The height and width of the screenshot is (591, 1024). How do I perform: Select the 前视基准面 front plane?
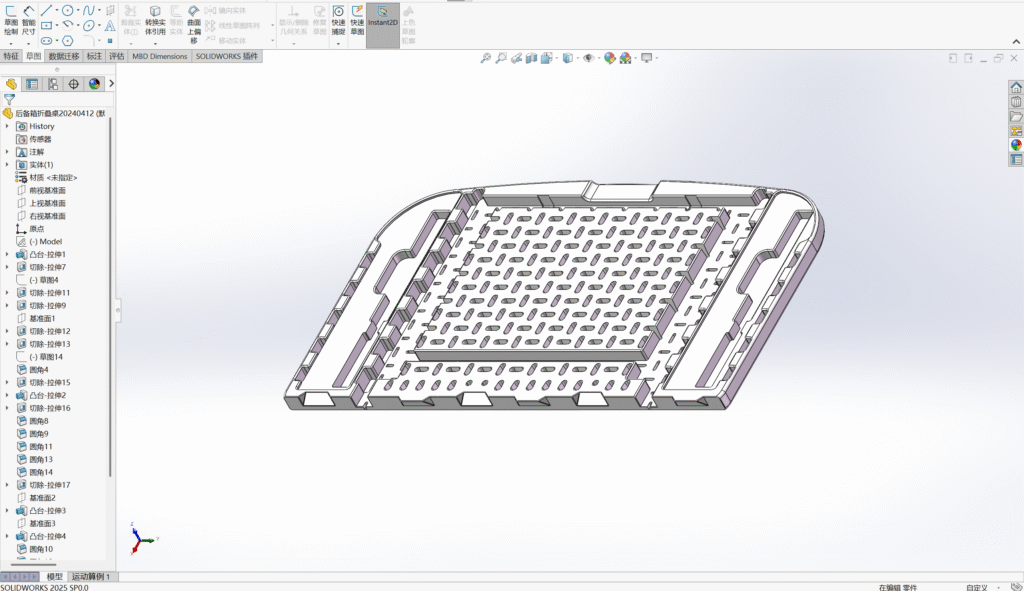(47, 190)
